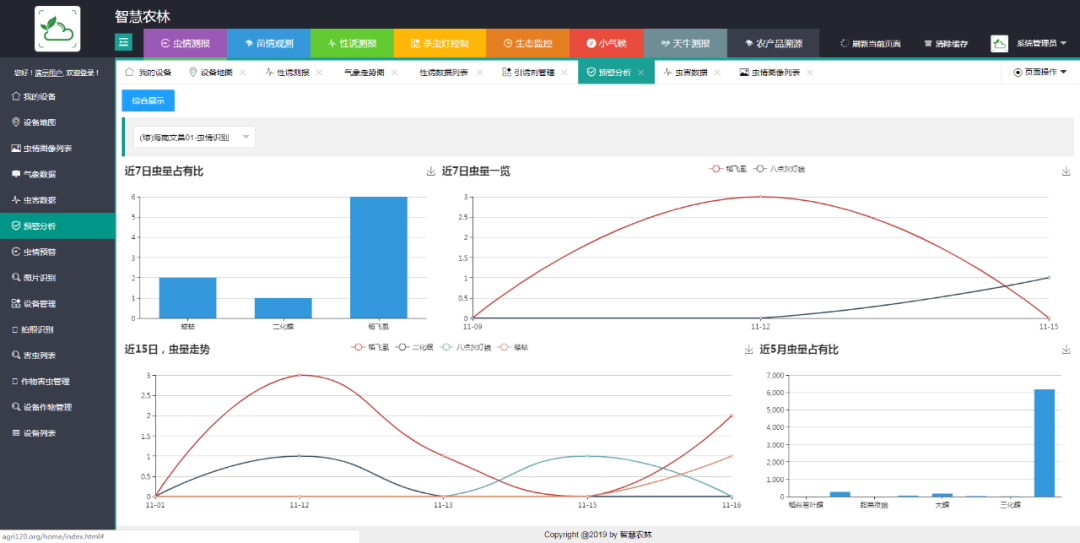The image size is (1080, 543).
Task: Open 虫情图像列表 in the left sidebar
Action: 57,148
